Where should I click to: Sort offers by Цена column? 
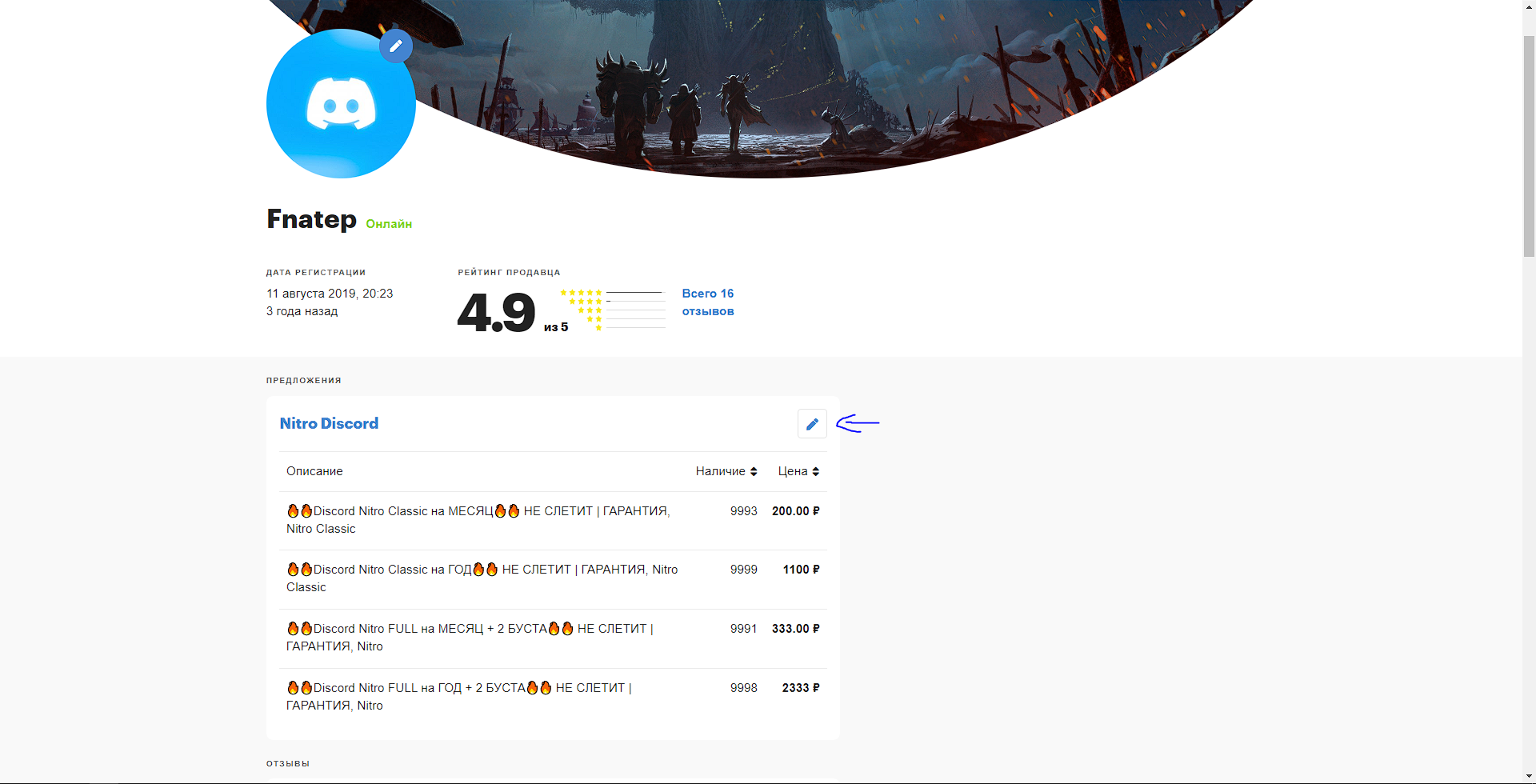798,471
